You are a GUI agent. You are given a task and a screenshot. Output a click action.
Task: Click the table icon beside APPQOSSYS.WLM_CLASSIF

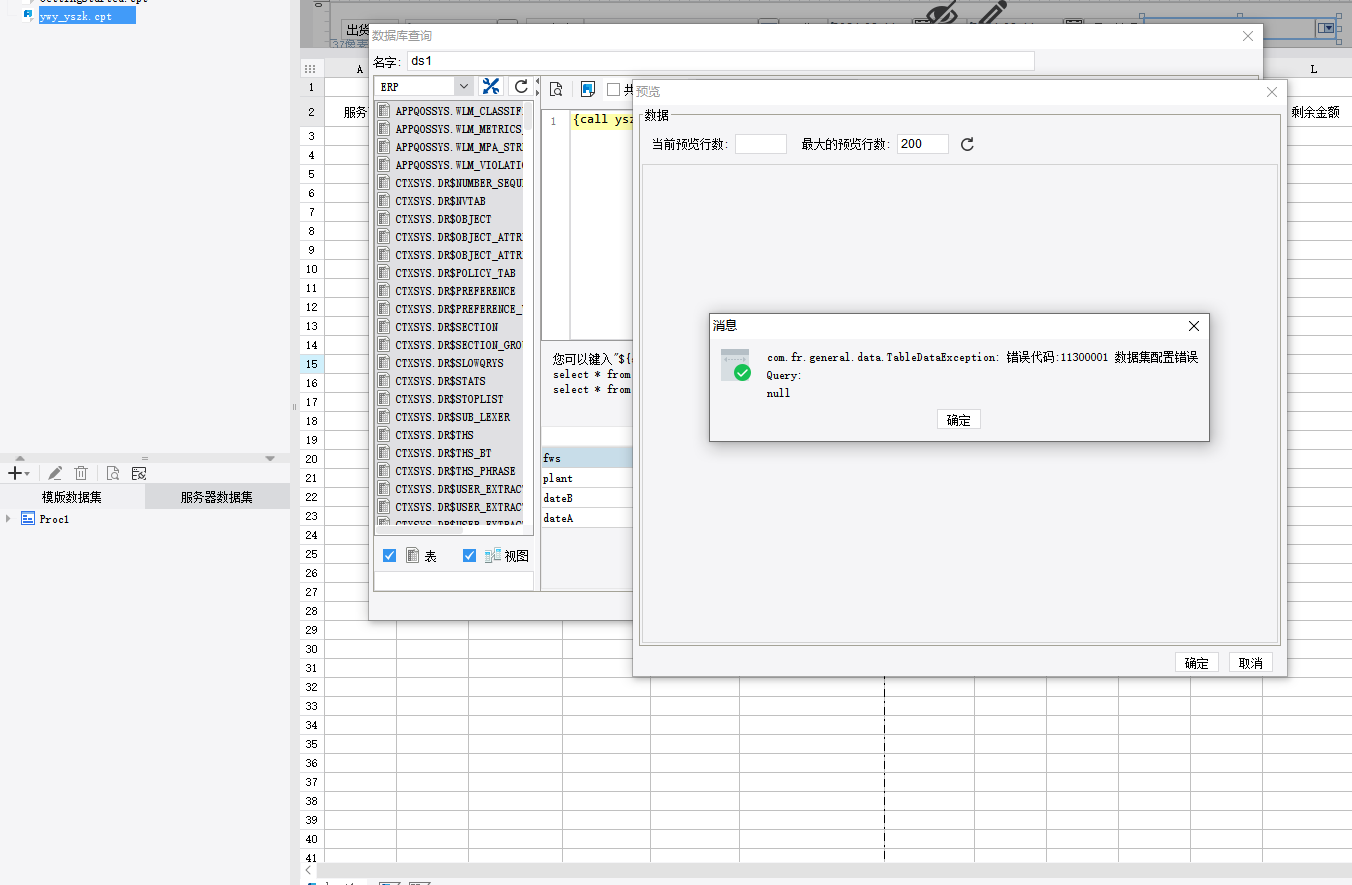[384, 110]
